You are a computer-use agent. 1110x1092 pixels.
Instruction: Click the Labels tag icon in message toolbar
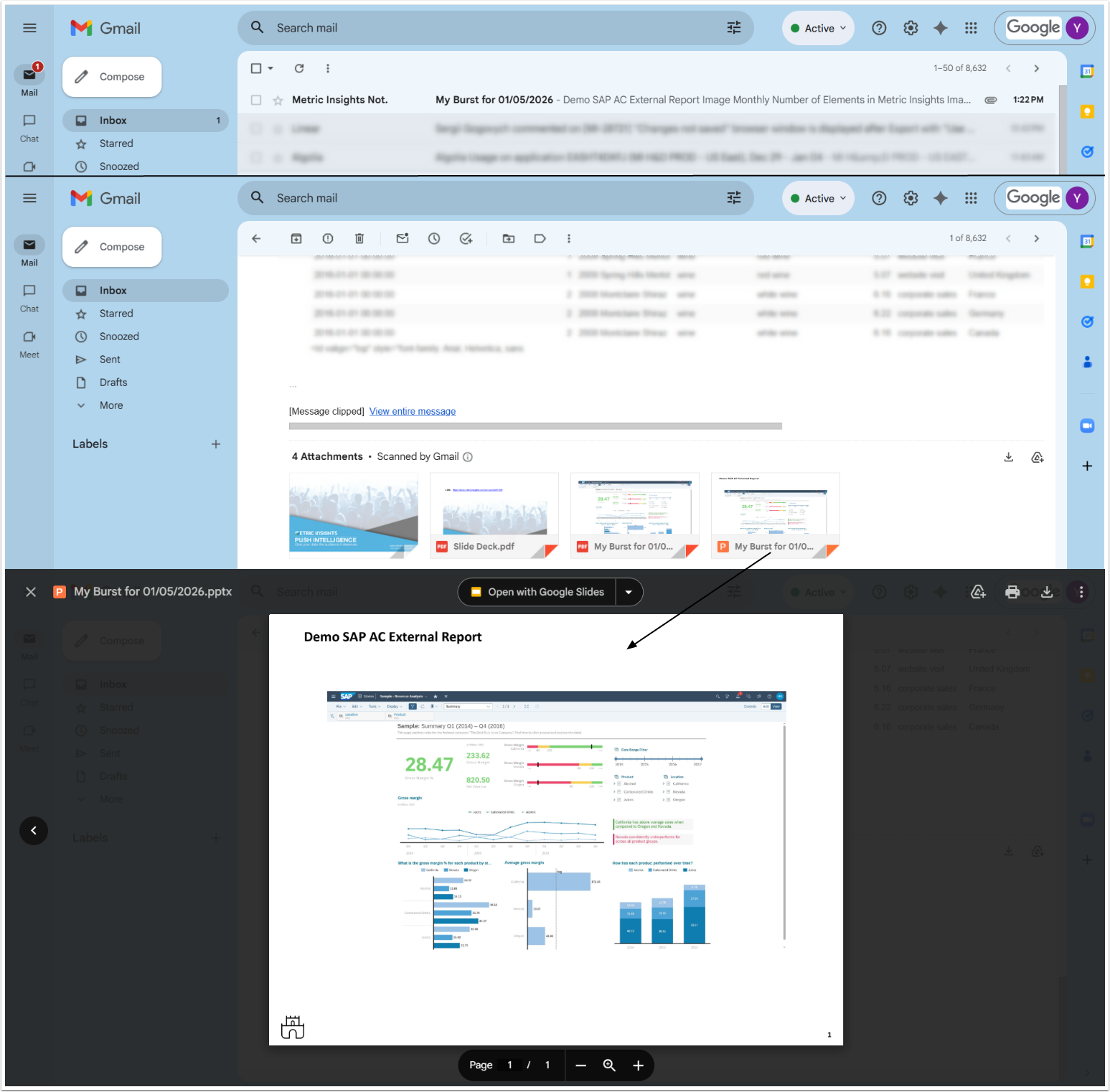click(x=540, y=238)
